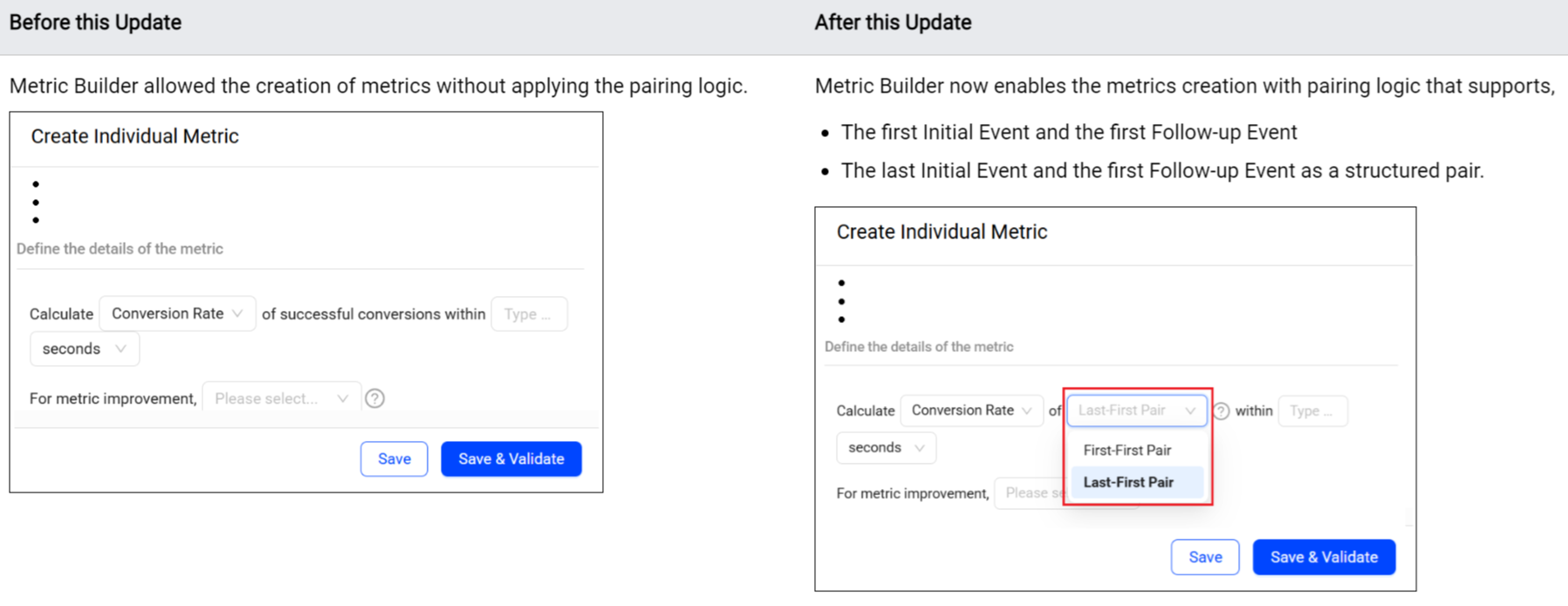
Task: Click Save & Validate in the Before this Update form
Action: (511, 459)
